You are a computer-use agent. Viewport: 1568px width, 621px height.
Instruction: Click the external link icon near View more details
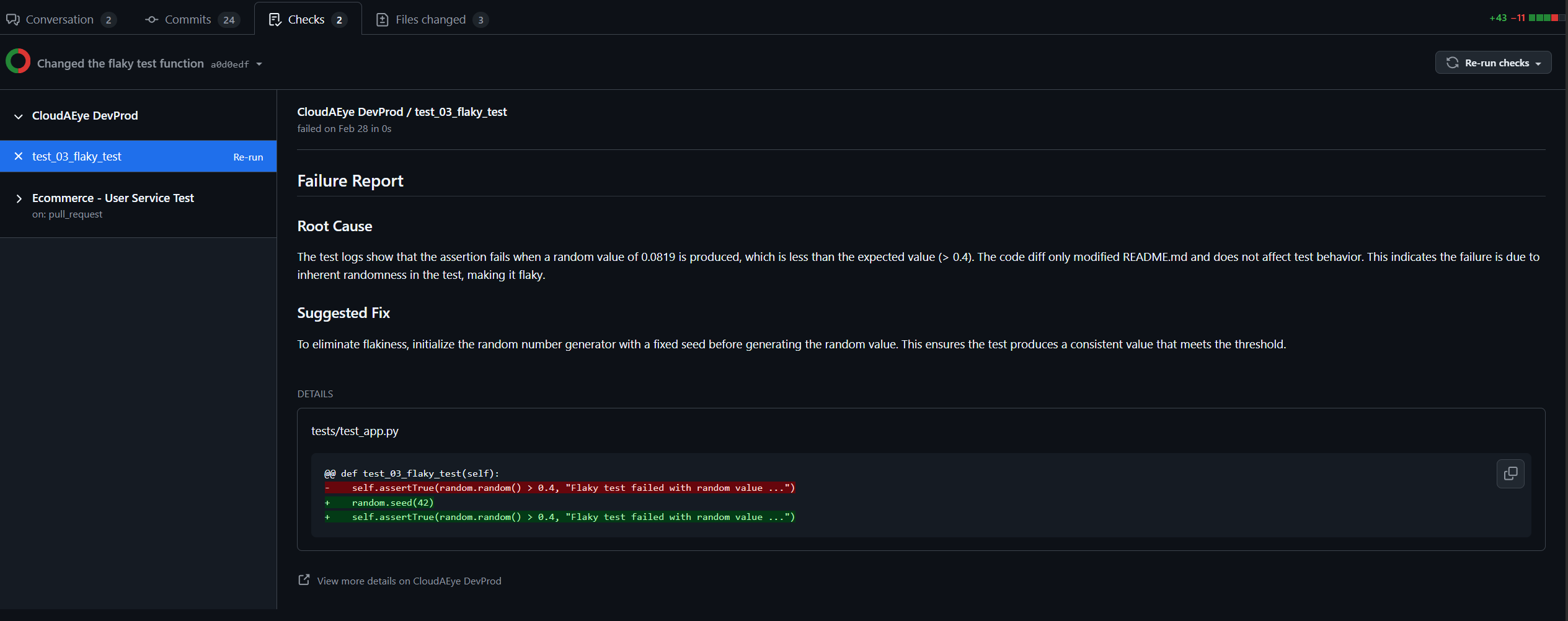point(304,579)
